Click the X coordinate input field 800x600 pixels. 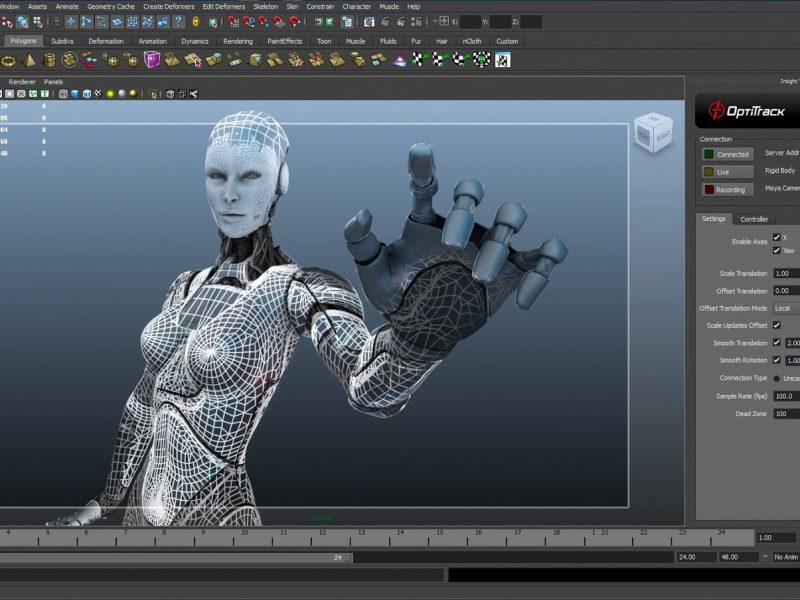click(470, 21)
